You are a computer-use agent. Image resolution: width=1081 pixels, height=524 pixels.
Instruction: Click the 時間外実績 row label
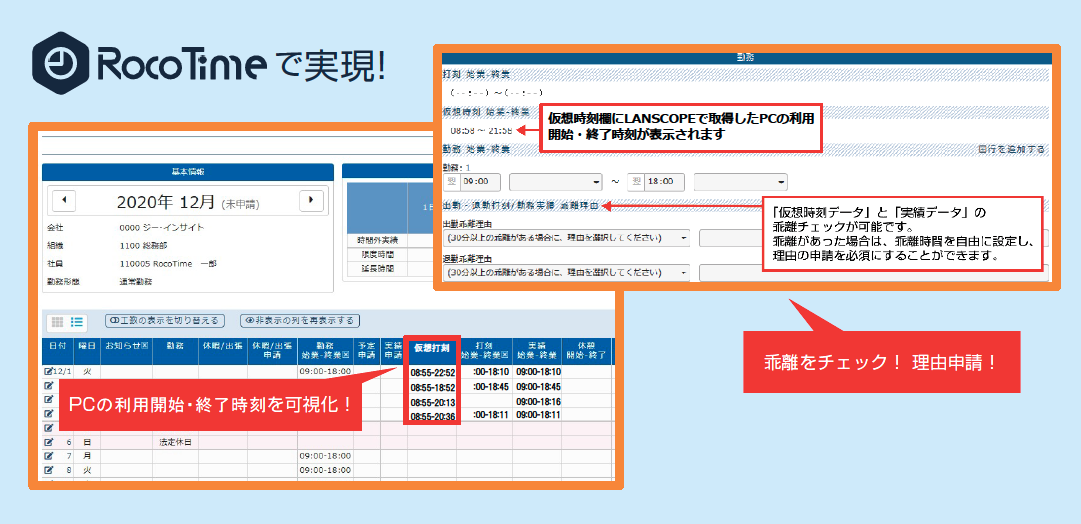point(377,240)
